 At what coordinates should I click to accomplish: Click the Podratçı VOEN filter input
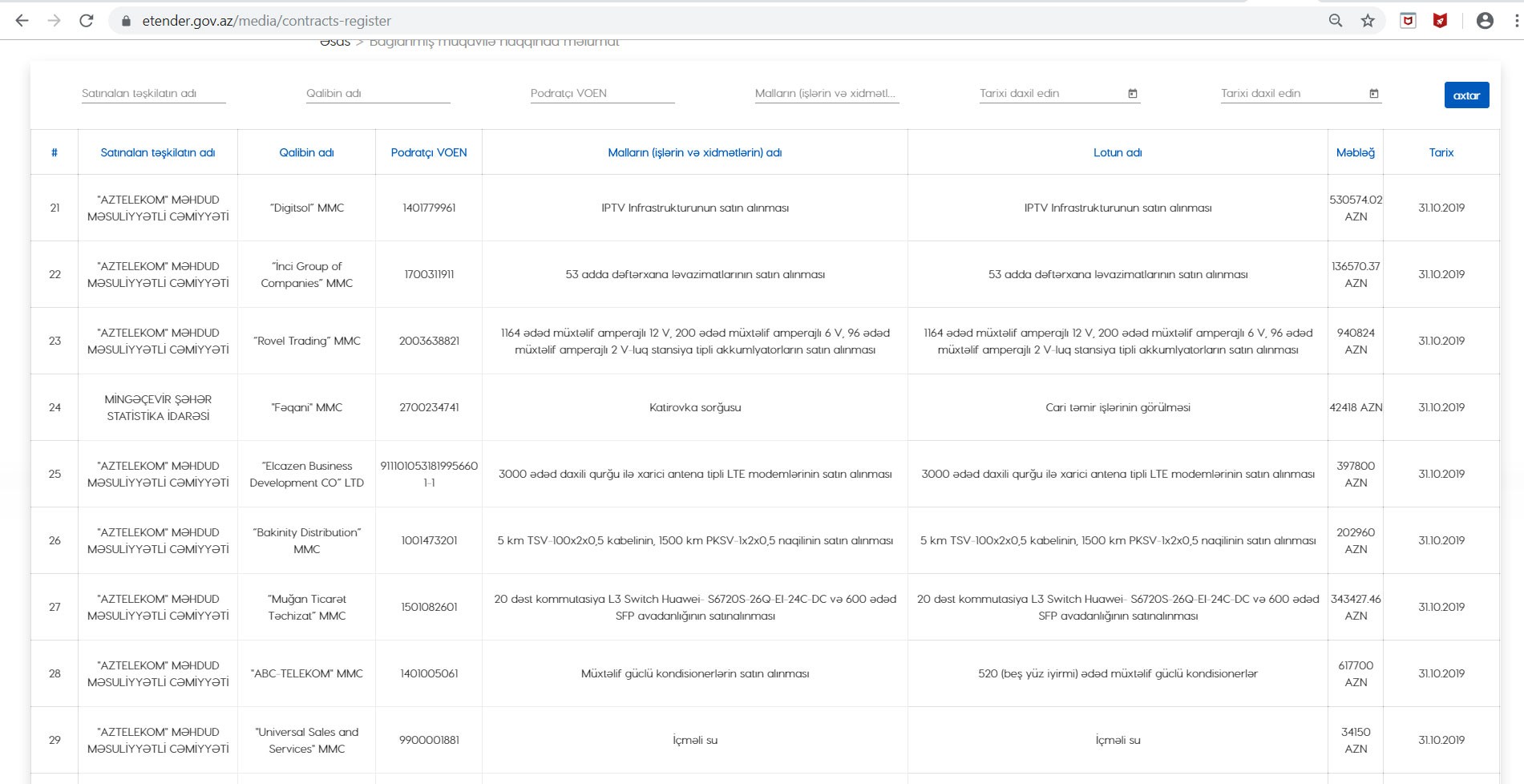pyautogui.click(x=602, y=94)
